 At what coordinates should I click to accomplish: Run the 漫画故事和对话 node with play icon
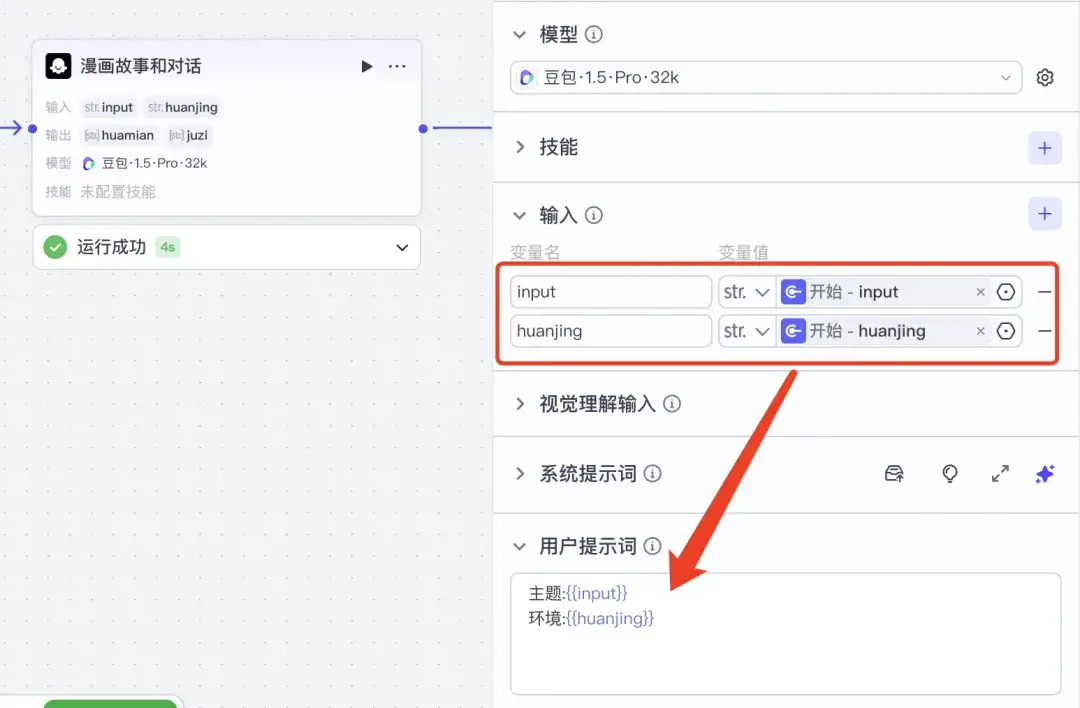click(x=366, y=66)
